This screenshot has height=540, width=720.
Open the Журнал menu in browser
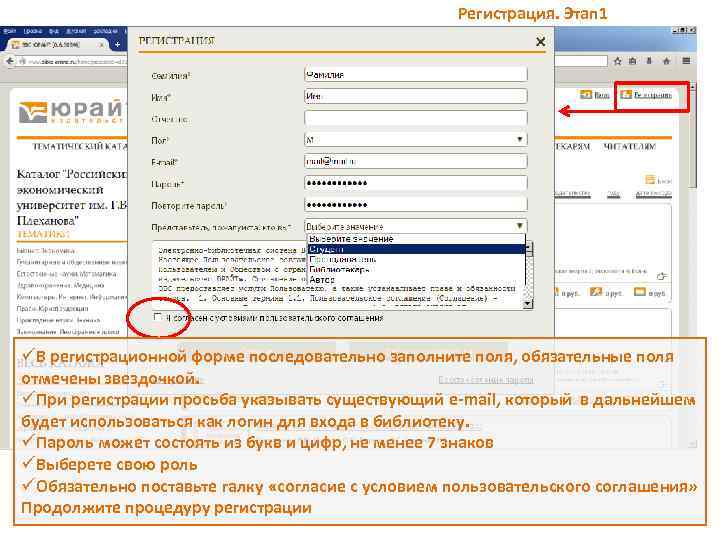(x=76, y=31)
